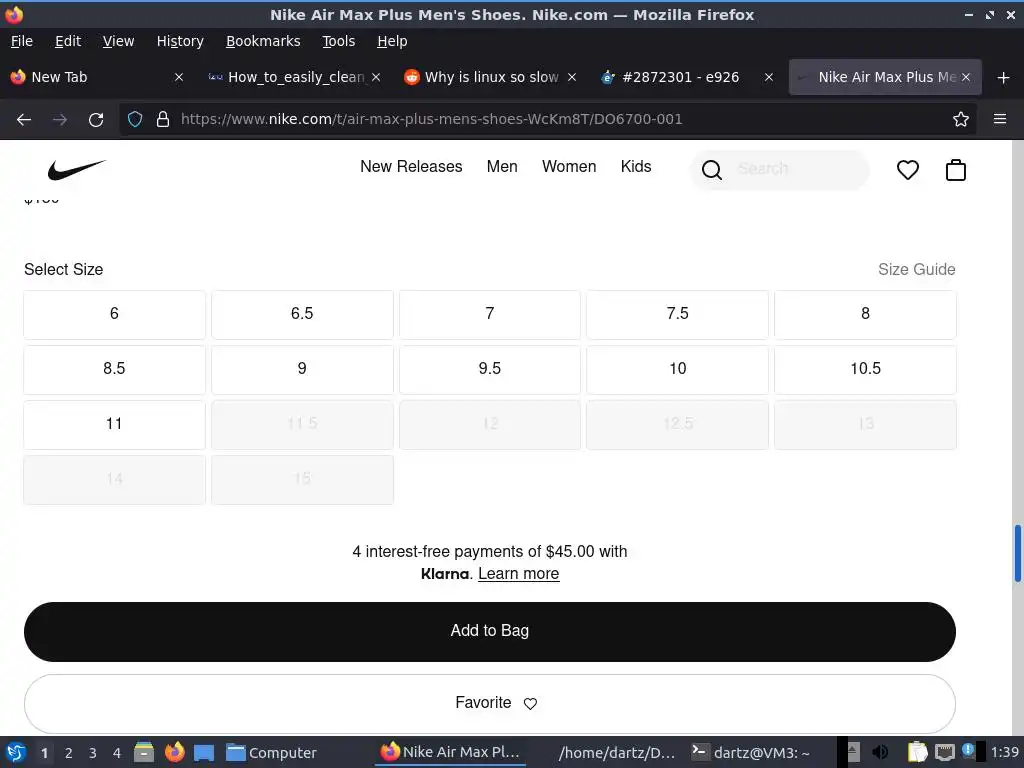
Task: Launch the file manager drawer icon in taskbar
Action: [x=144, y=752]
